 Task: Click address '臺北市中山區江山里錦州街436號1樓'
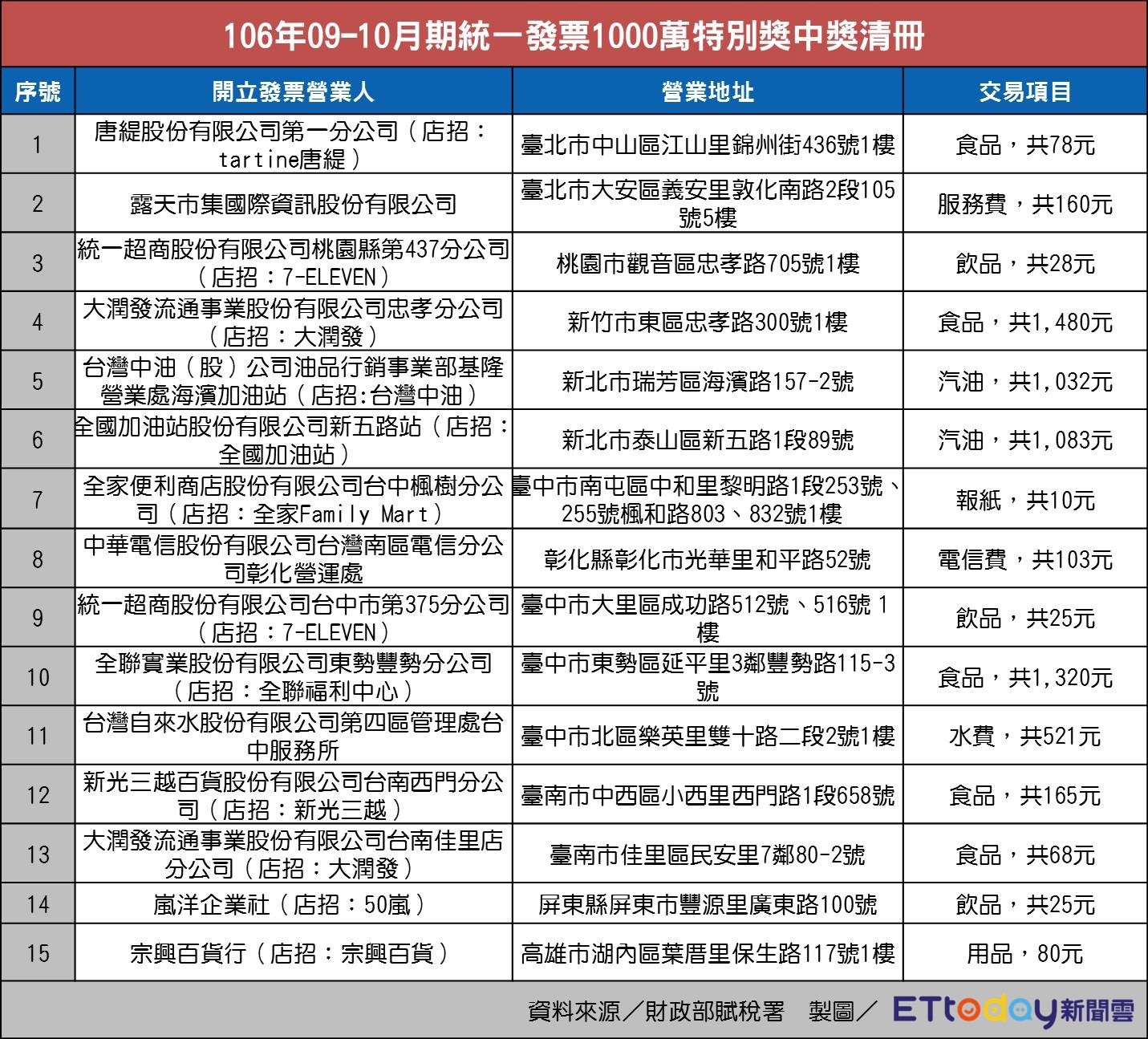708,144
